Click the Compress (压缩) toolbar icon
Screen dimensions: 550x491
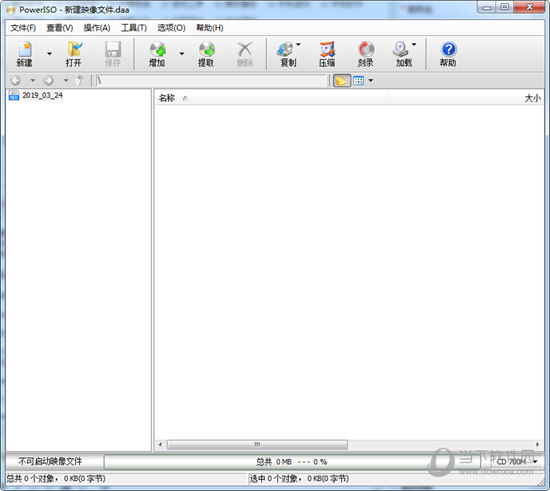[x=327, y=49]
